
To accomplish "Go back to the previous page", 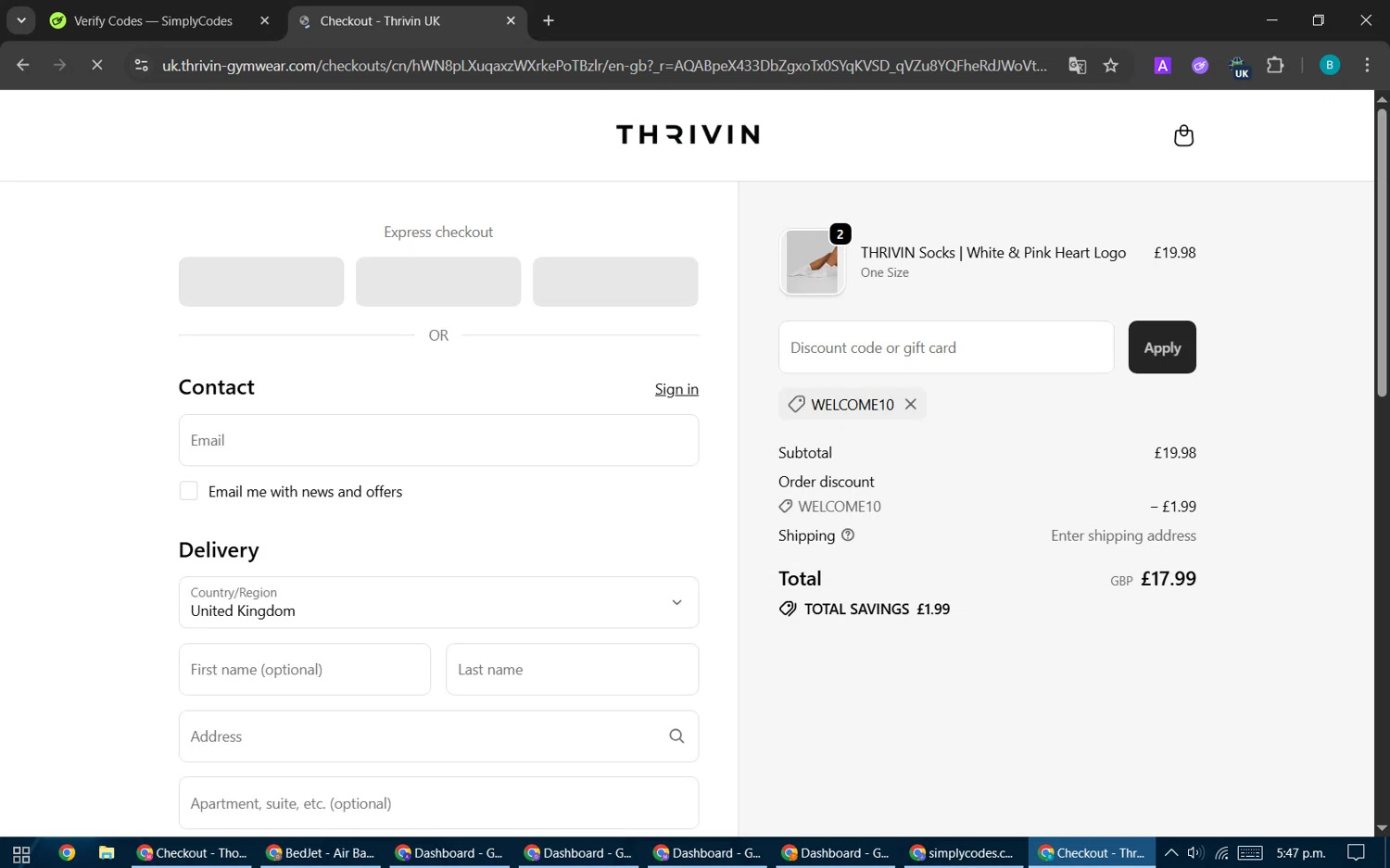I will coord(23,65).
